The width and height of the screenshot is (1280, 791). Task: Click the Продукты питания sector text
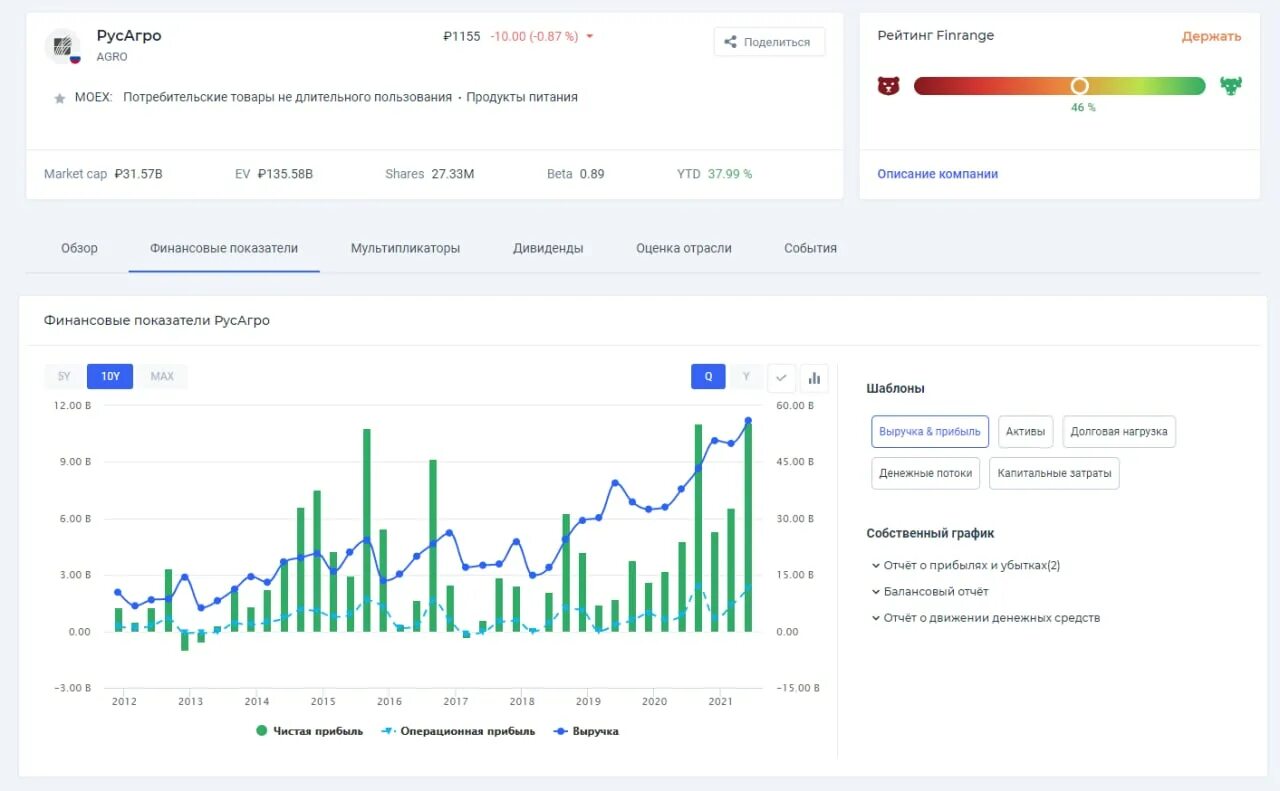point(522,97)
